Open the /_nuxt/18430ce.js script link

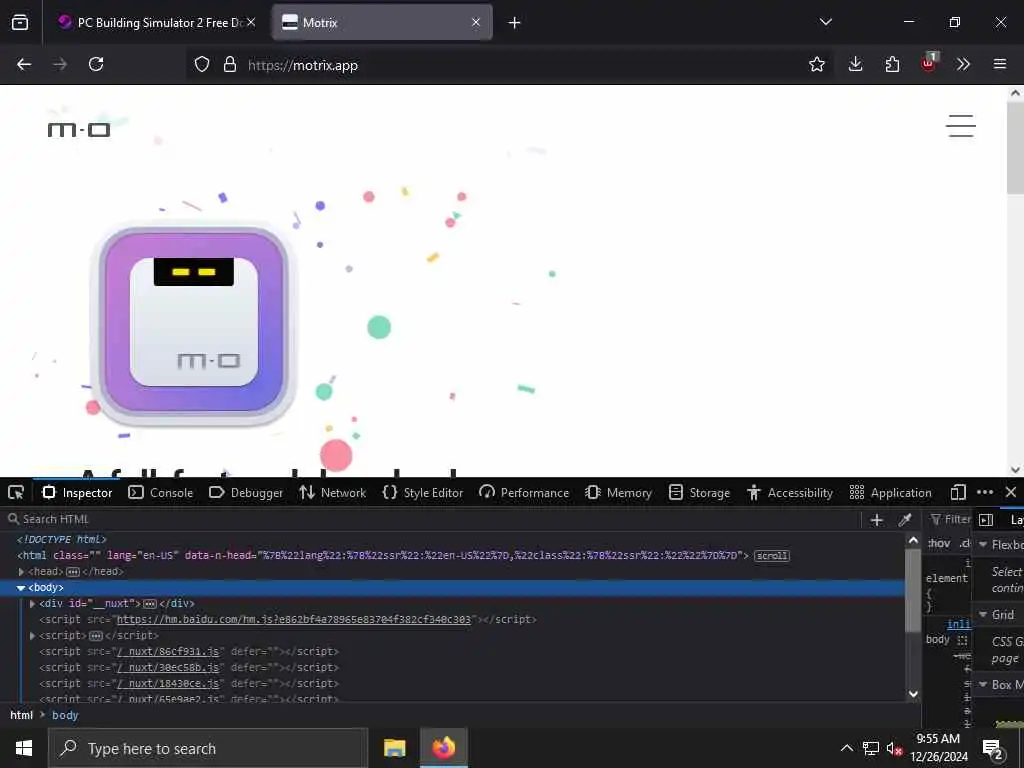click(168, 683)
